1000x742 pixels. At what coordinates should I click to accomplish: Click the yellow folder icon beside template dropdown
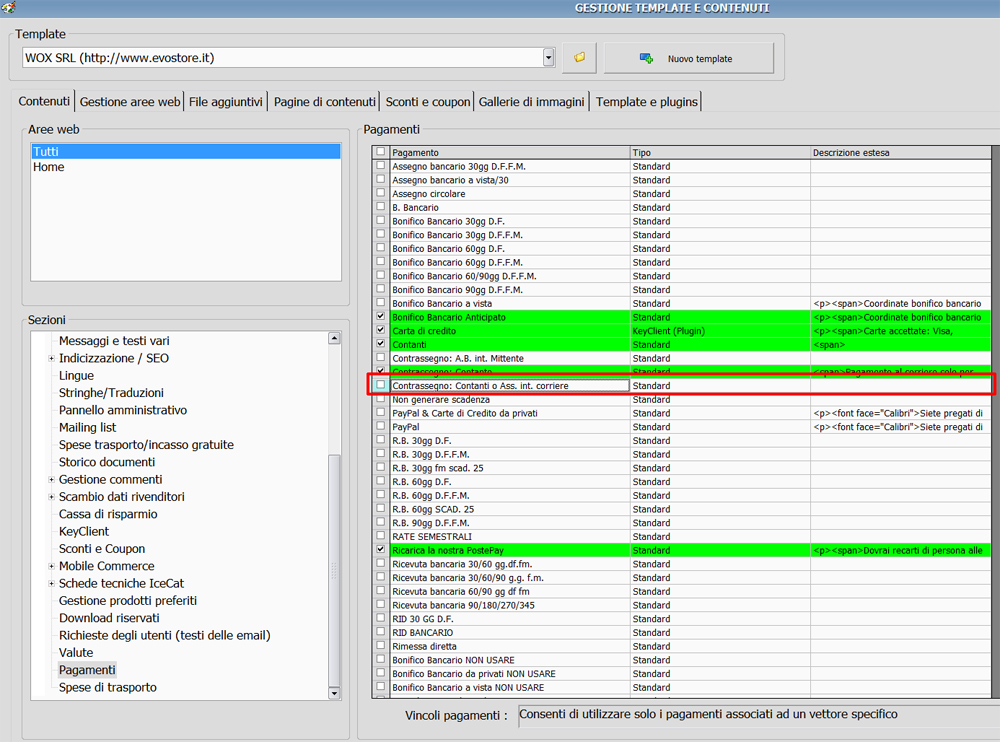pos(579,58)
